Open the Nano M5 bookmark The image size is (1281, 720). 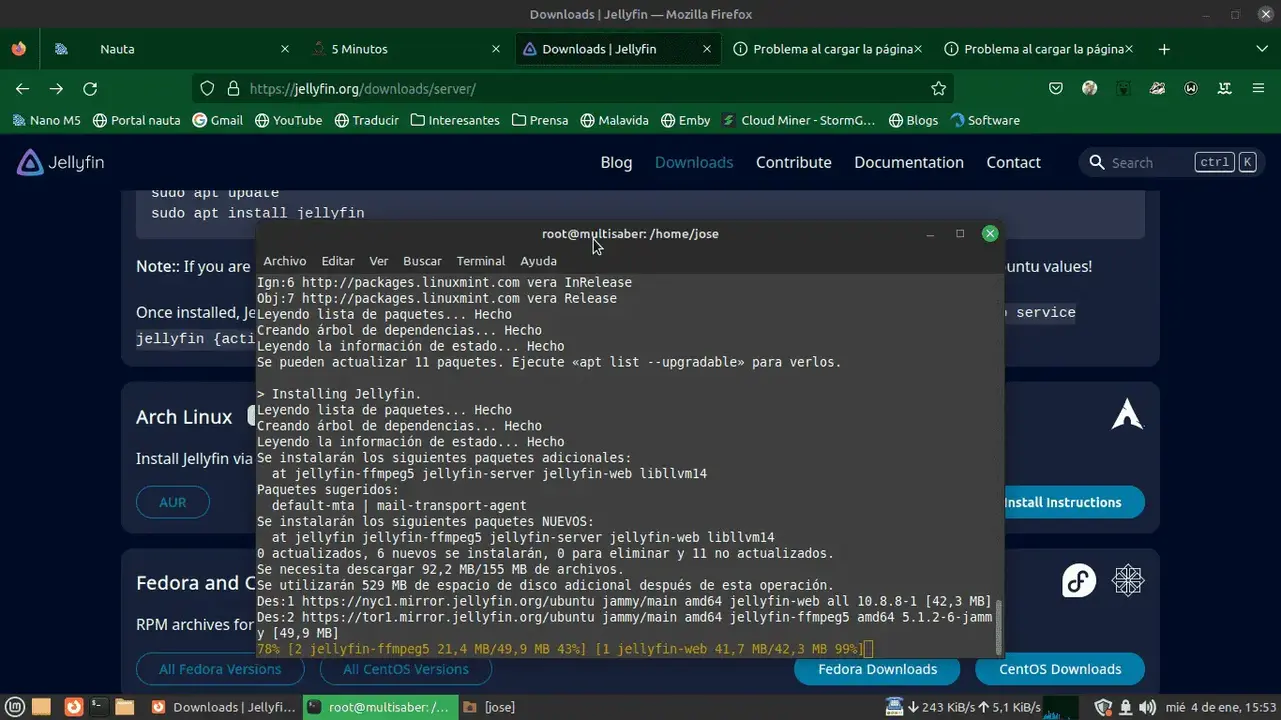pos(46,120)
